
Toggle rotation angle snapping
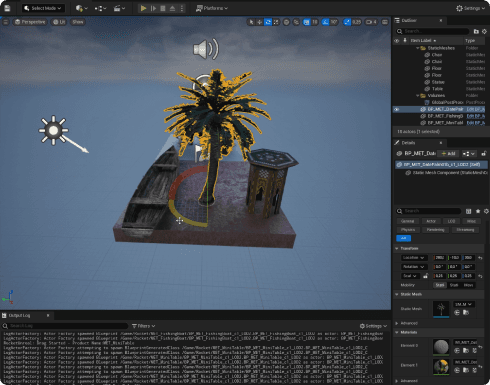pyautogui.click(x=325, y=22)
